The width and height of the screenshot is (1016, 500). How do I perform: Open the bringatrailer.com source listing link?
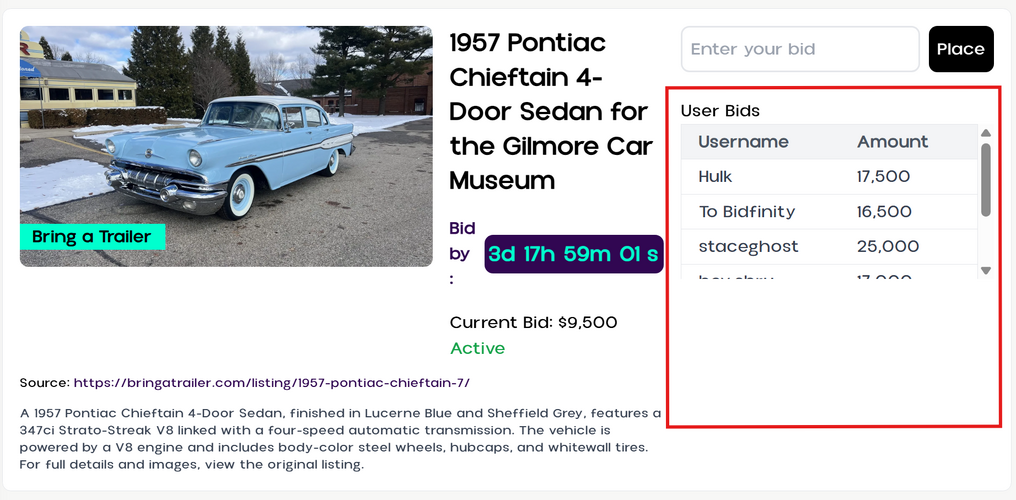pyautogui.click(x=271, y=383)
